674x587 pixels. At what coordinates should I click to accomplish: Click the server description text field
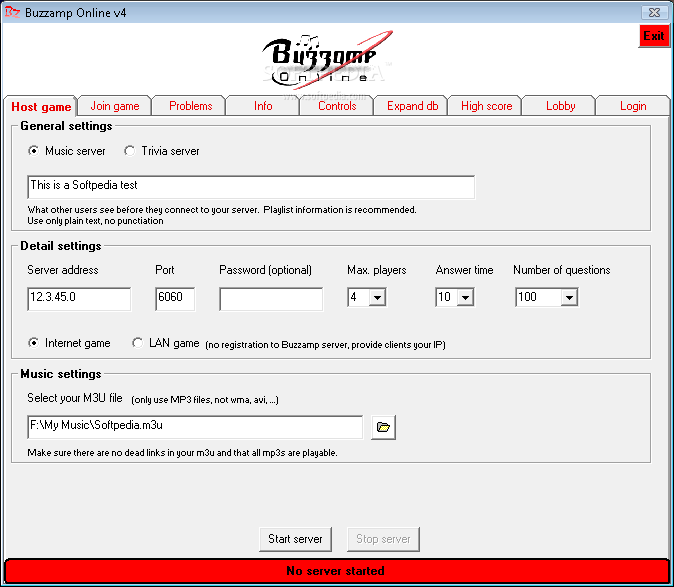click(x=251, y=186)
